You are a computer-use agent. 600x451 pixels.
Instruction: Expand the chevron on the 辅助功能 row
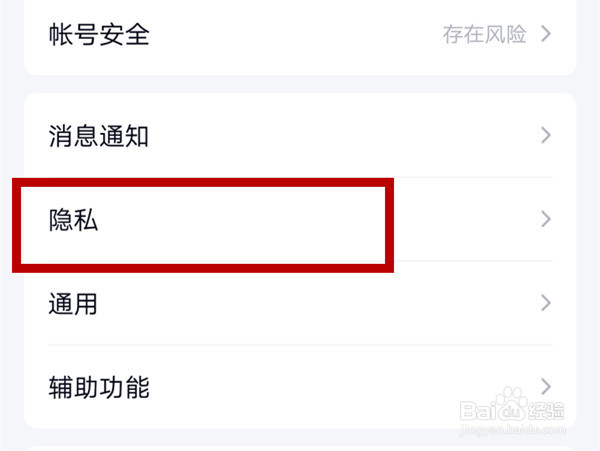(x=546, y=386)
